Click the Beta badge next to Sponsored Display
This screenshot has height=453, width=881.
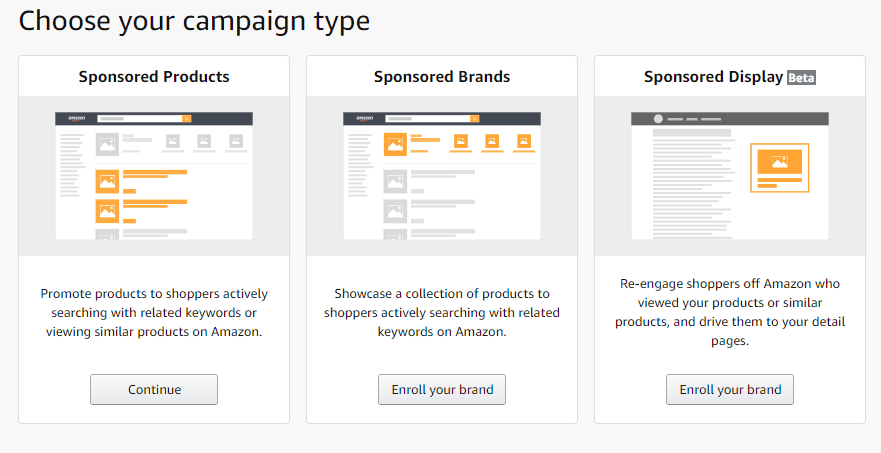[x=801, y=78]
